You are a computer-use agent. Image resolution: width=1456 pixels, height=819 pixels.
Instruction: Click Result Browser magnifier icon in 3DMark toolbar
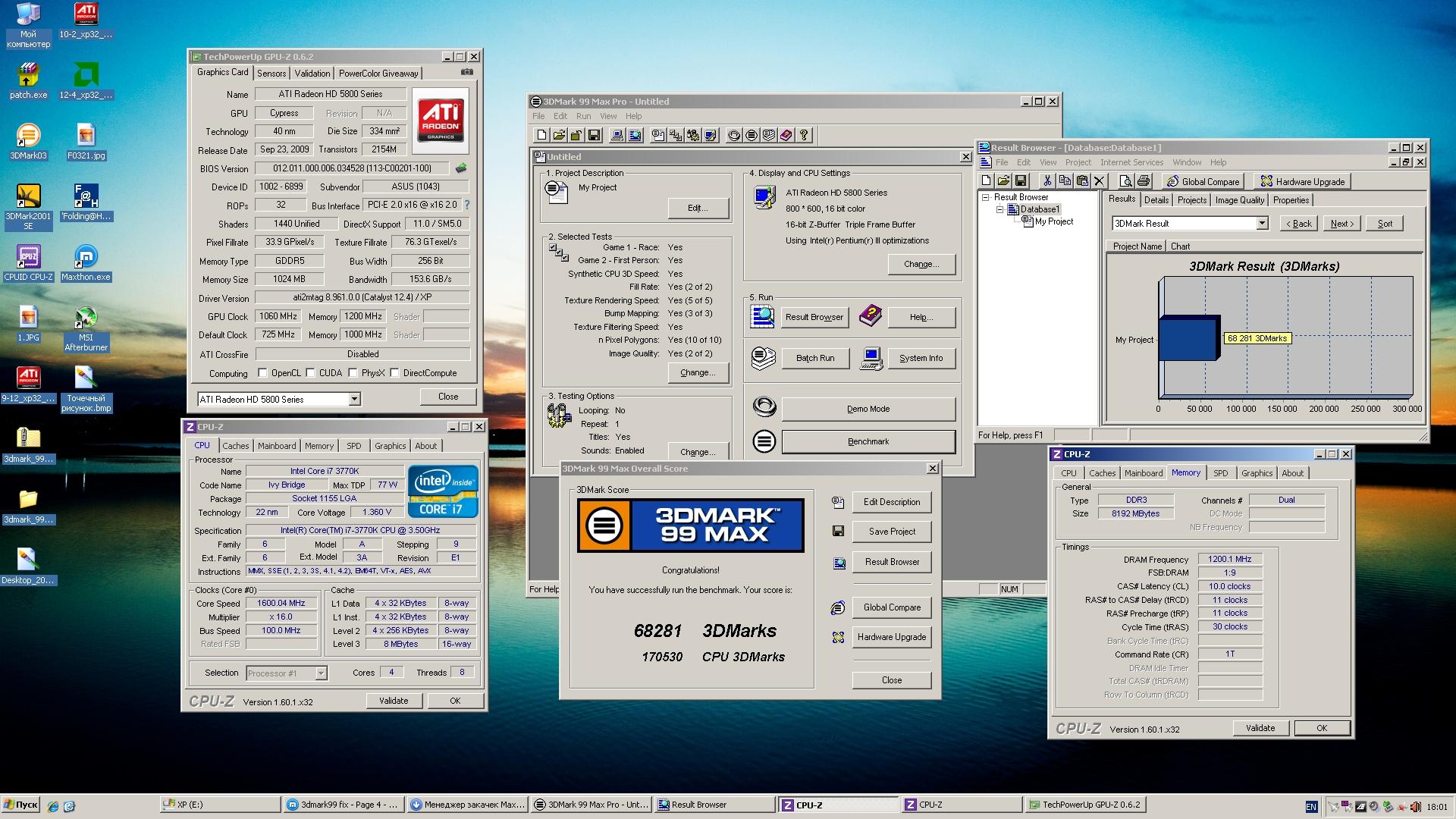pos(635,135)
